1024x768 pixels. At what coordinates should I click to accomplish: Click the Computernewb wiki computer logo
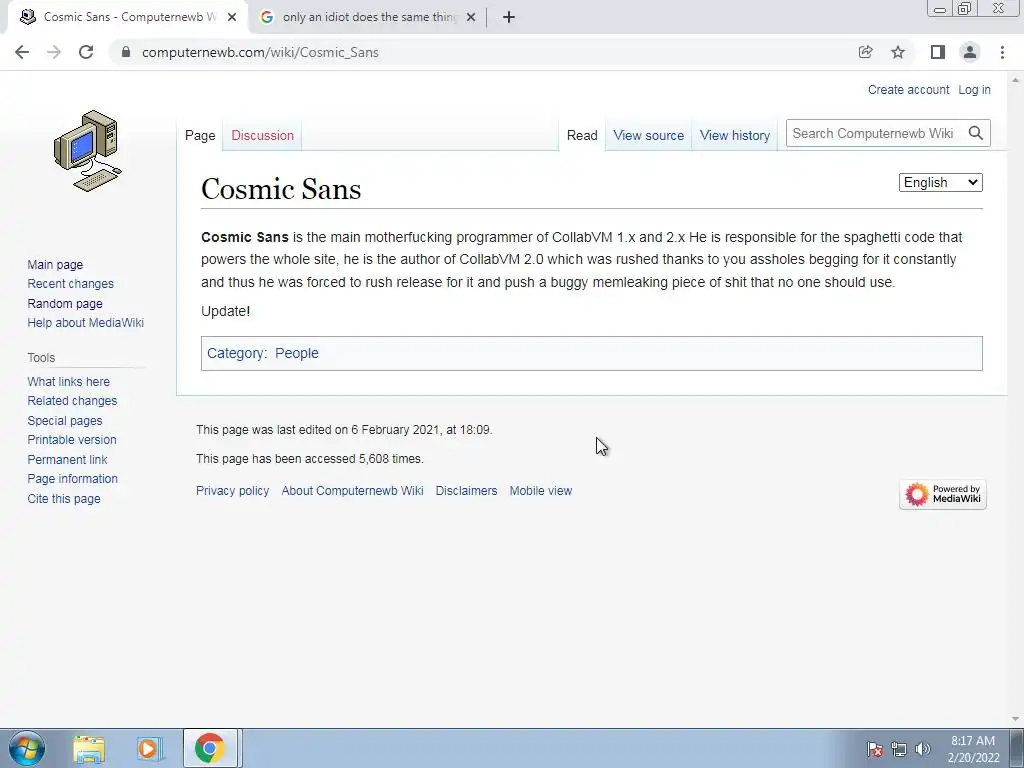[x=88, y=151]
